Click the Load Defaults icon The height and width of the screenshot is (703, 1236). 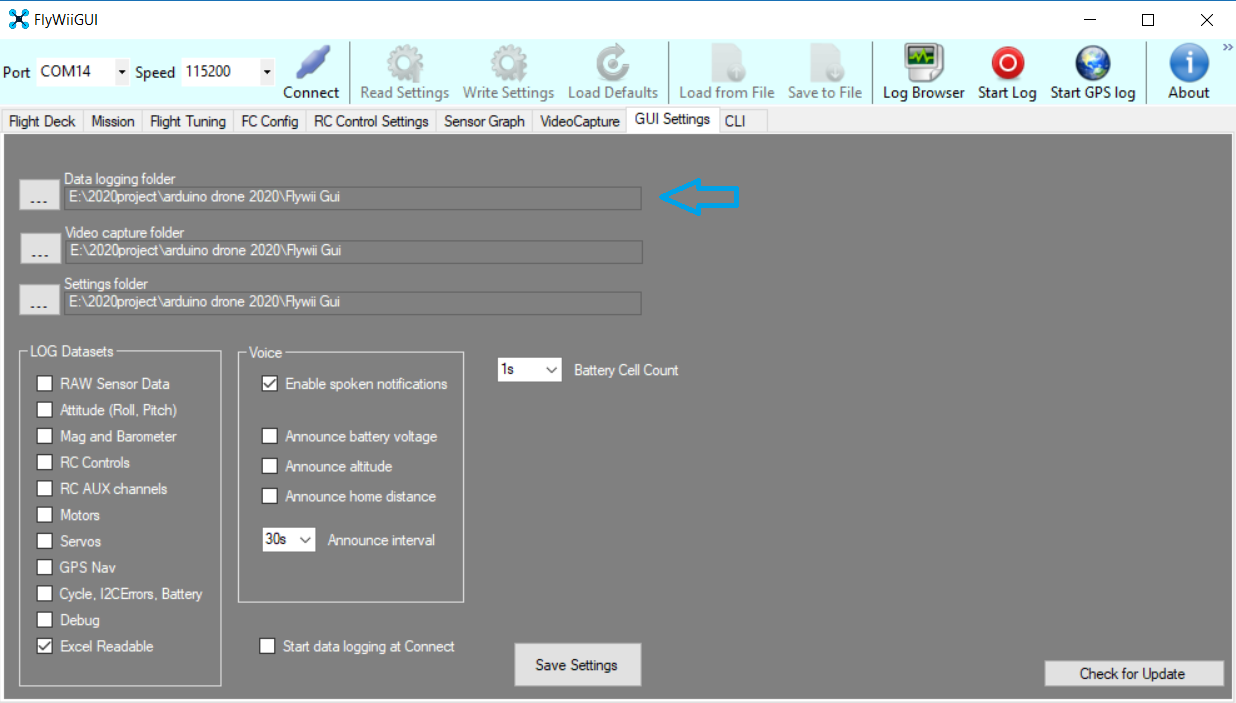pyautogui.click(x=612, y=64)
